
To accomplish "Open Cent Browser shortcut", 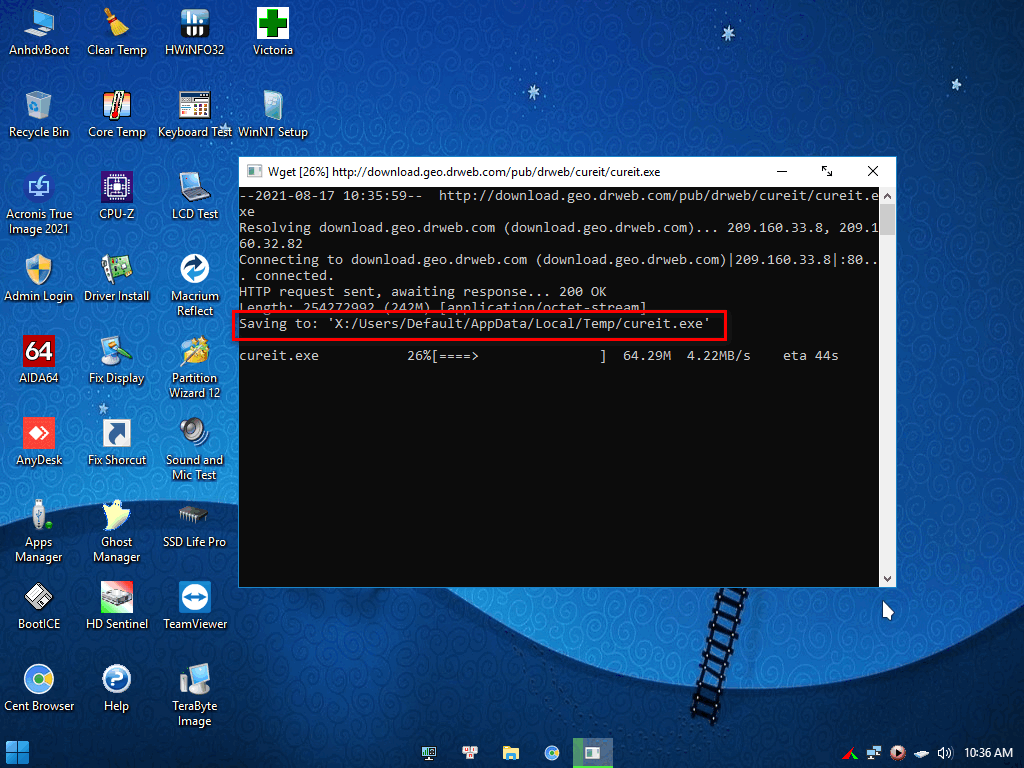I will [39, 688].
